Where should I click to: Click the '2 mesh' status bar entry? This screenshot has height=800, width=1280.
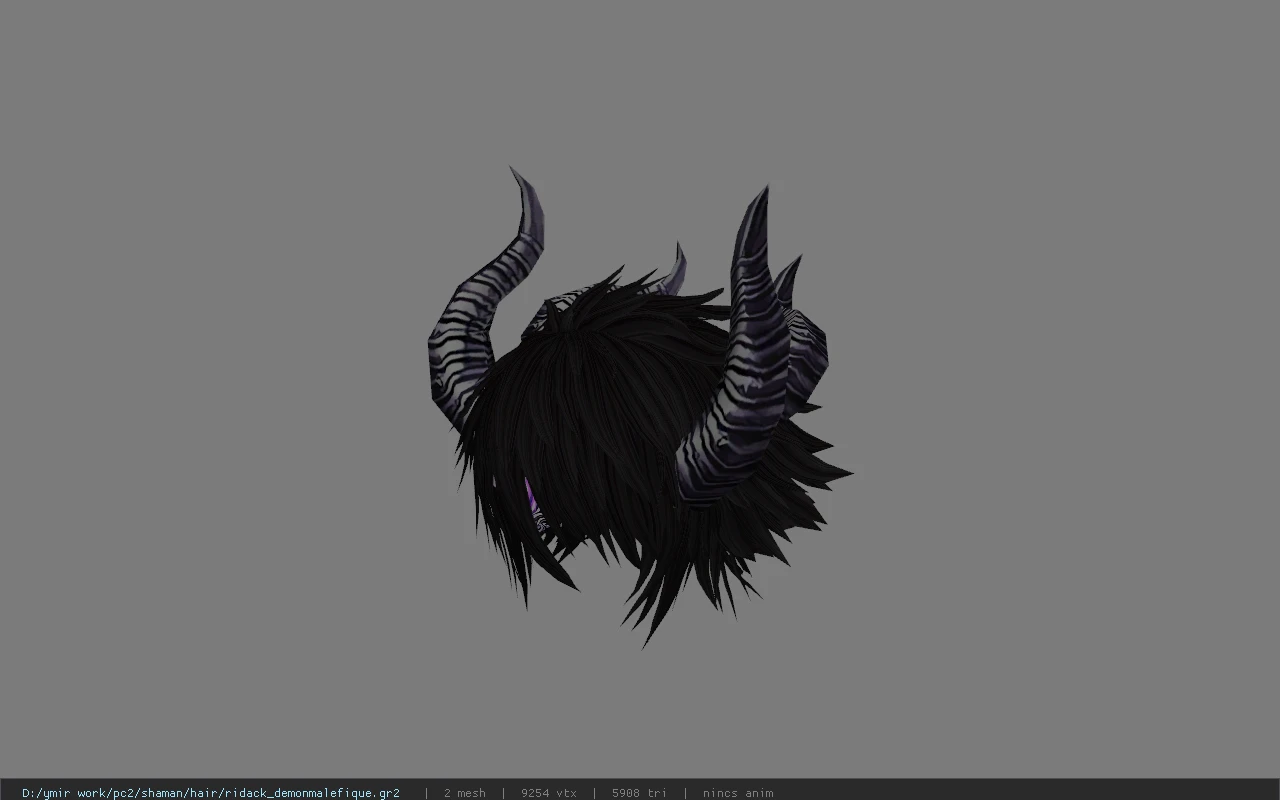pyautogui.click(x=465, y=793)
